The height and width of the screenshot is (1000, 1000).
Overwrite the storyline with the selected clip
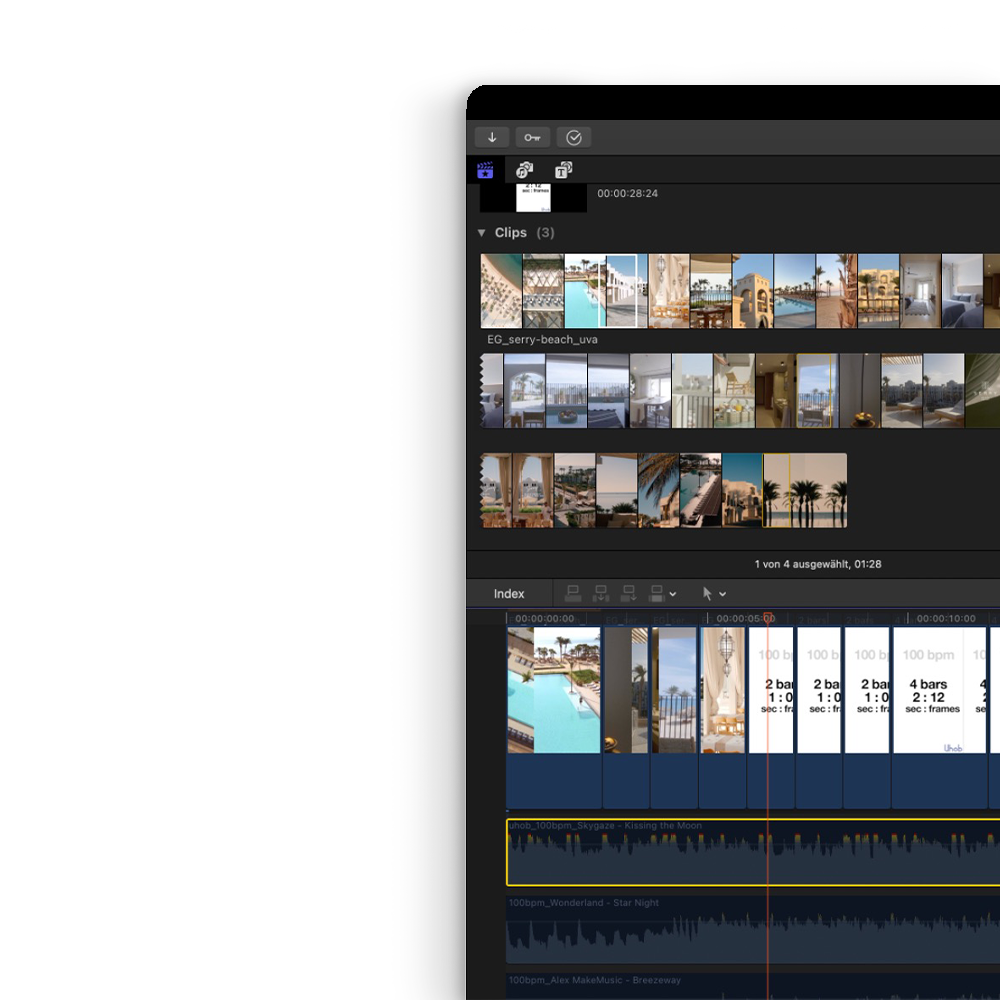[x=656, y=594]
